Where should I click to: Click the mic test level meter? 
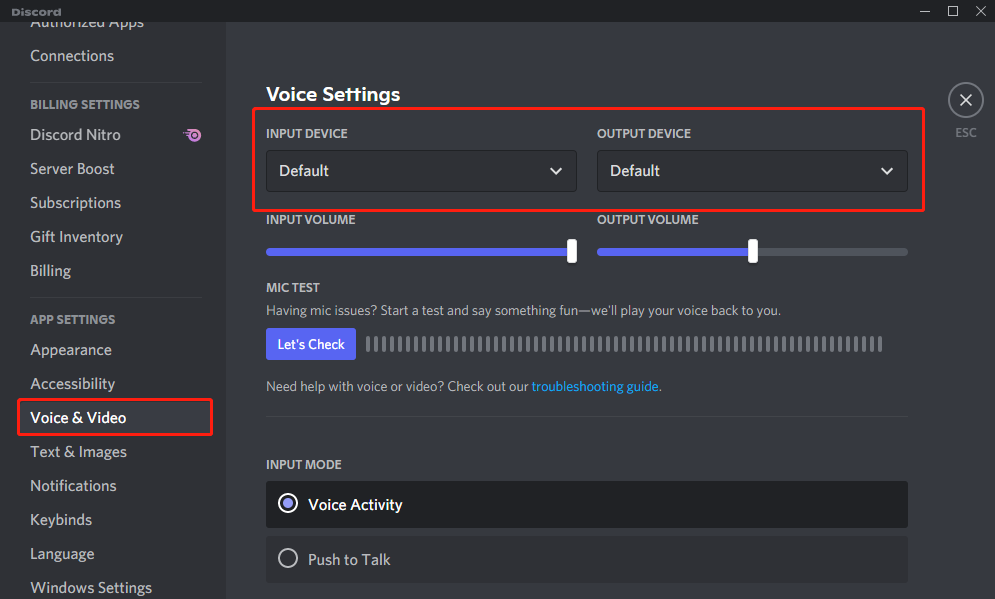(x=624, y=344)
